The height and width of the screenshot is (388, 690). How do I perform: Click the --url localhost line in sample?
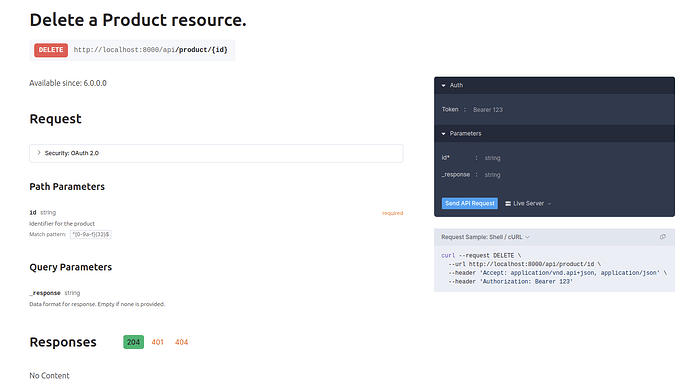[x=525, y=264]
